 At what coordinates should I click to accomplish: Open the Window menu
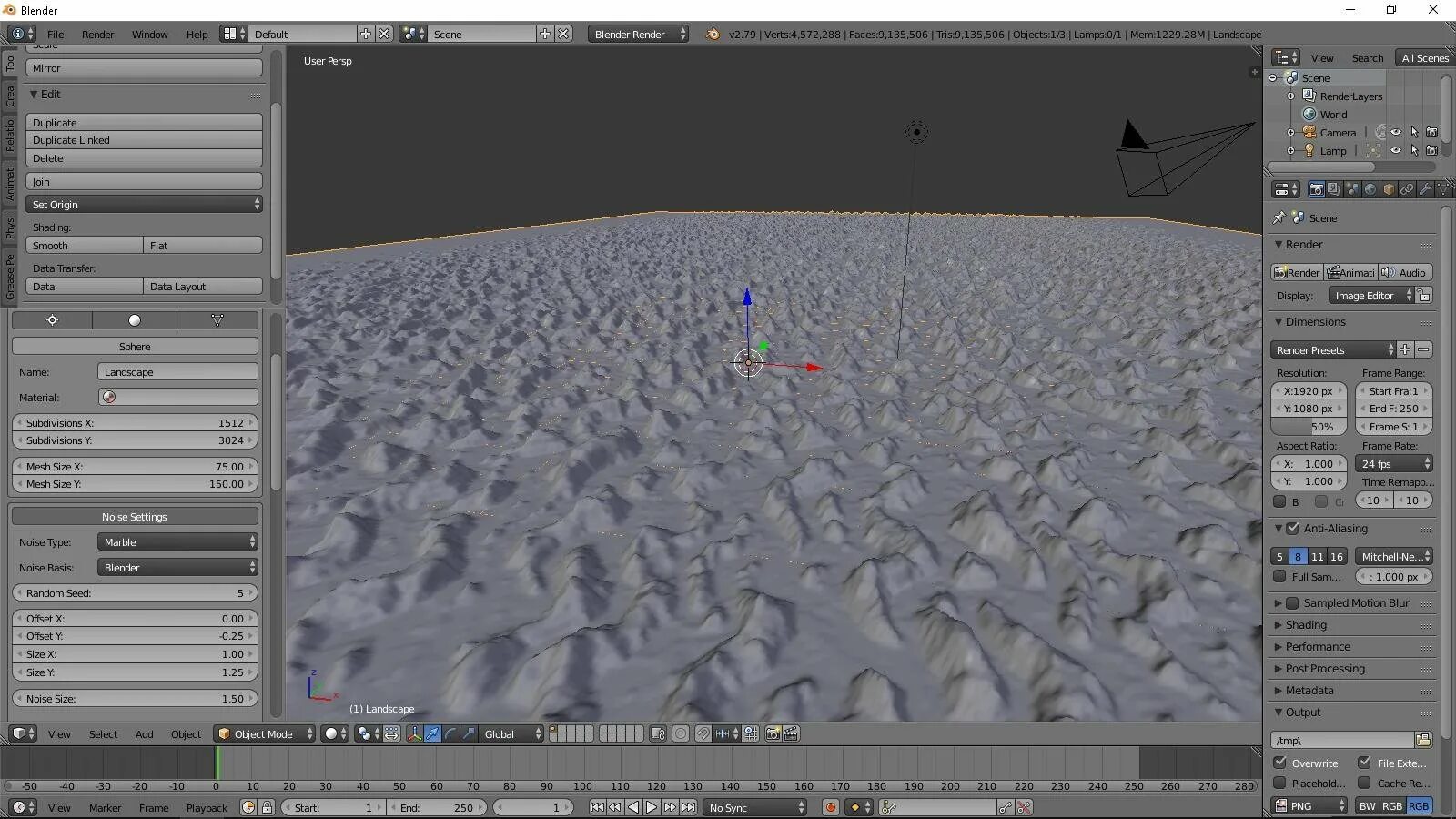[x=149, y=34]
